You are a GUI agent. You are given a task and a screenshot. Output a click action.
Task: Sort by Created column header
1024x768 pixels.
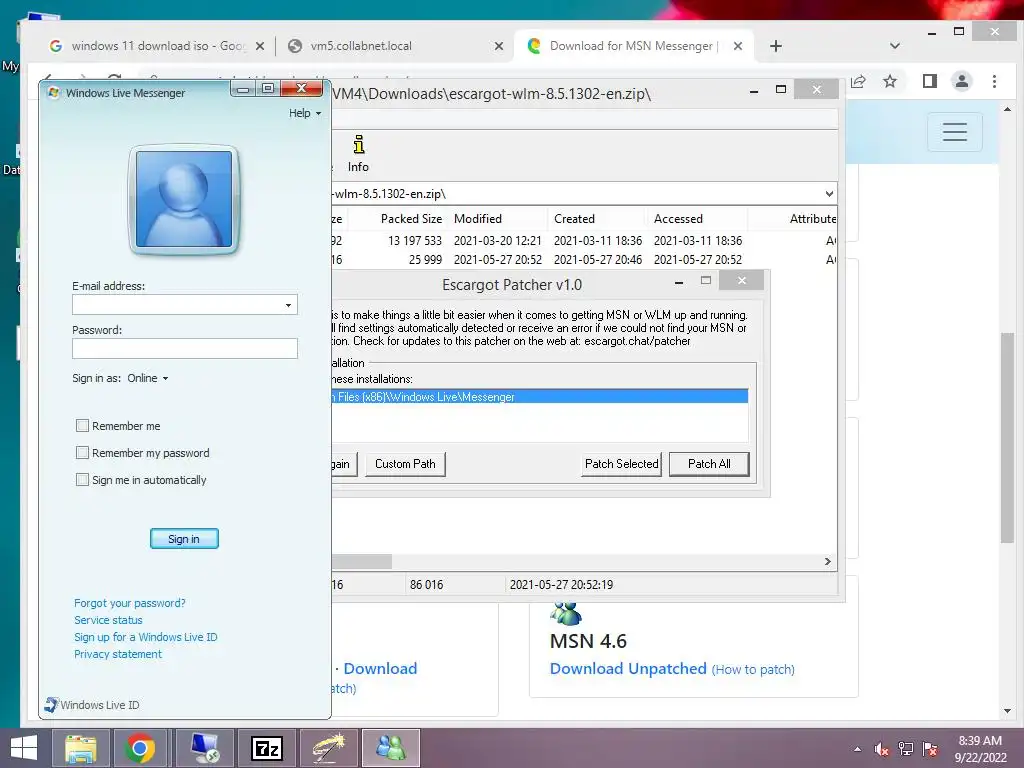pos(597,219)
